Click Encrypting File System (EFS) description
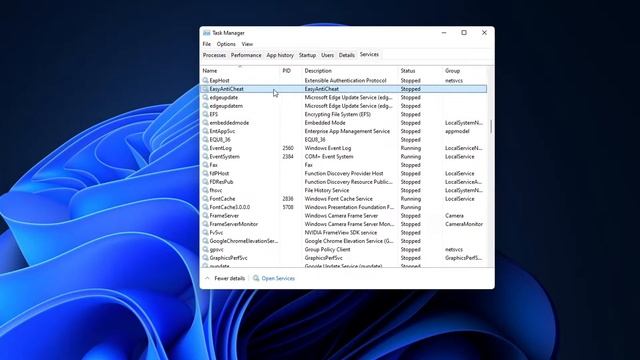 tap(338, 114)
